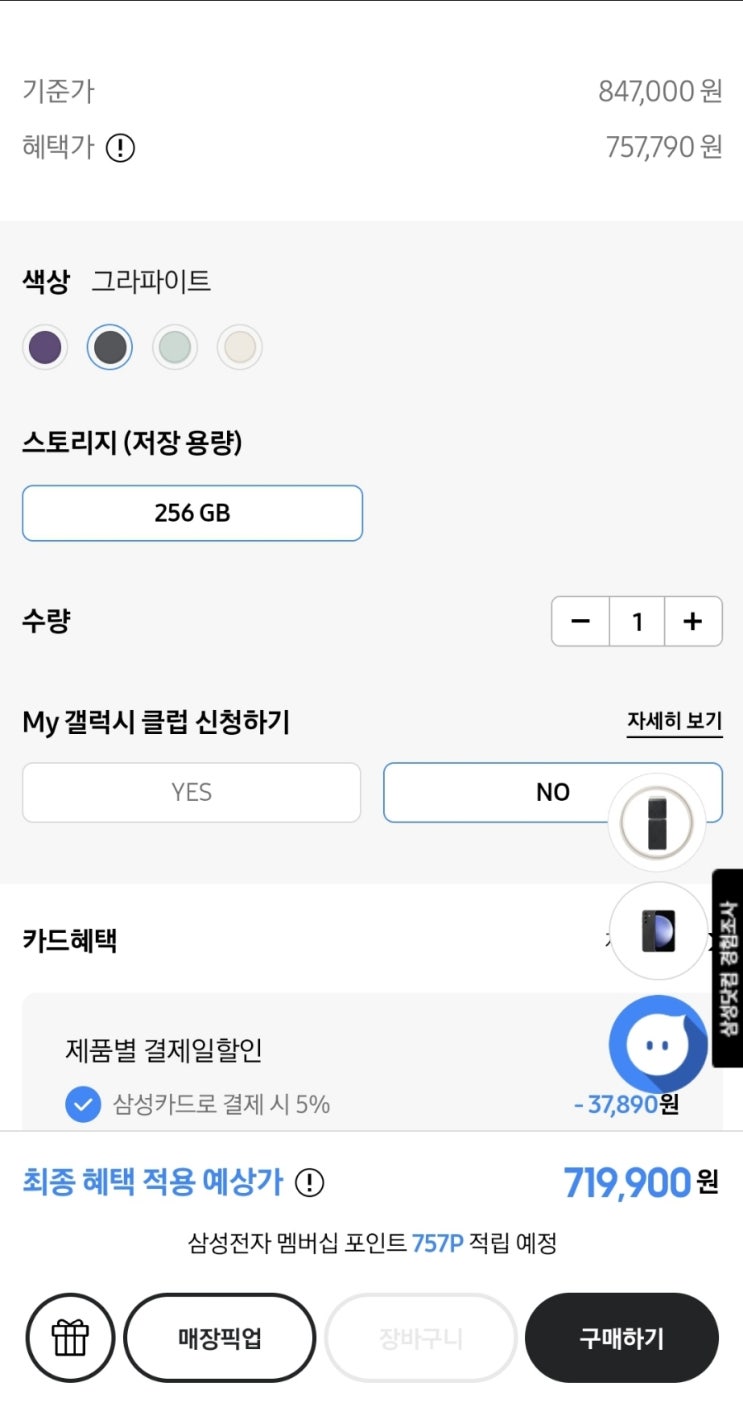
Task: Open the floating flip phone thumbnail
Action: 657,822
